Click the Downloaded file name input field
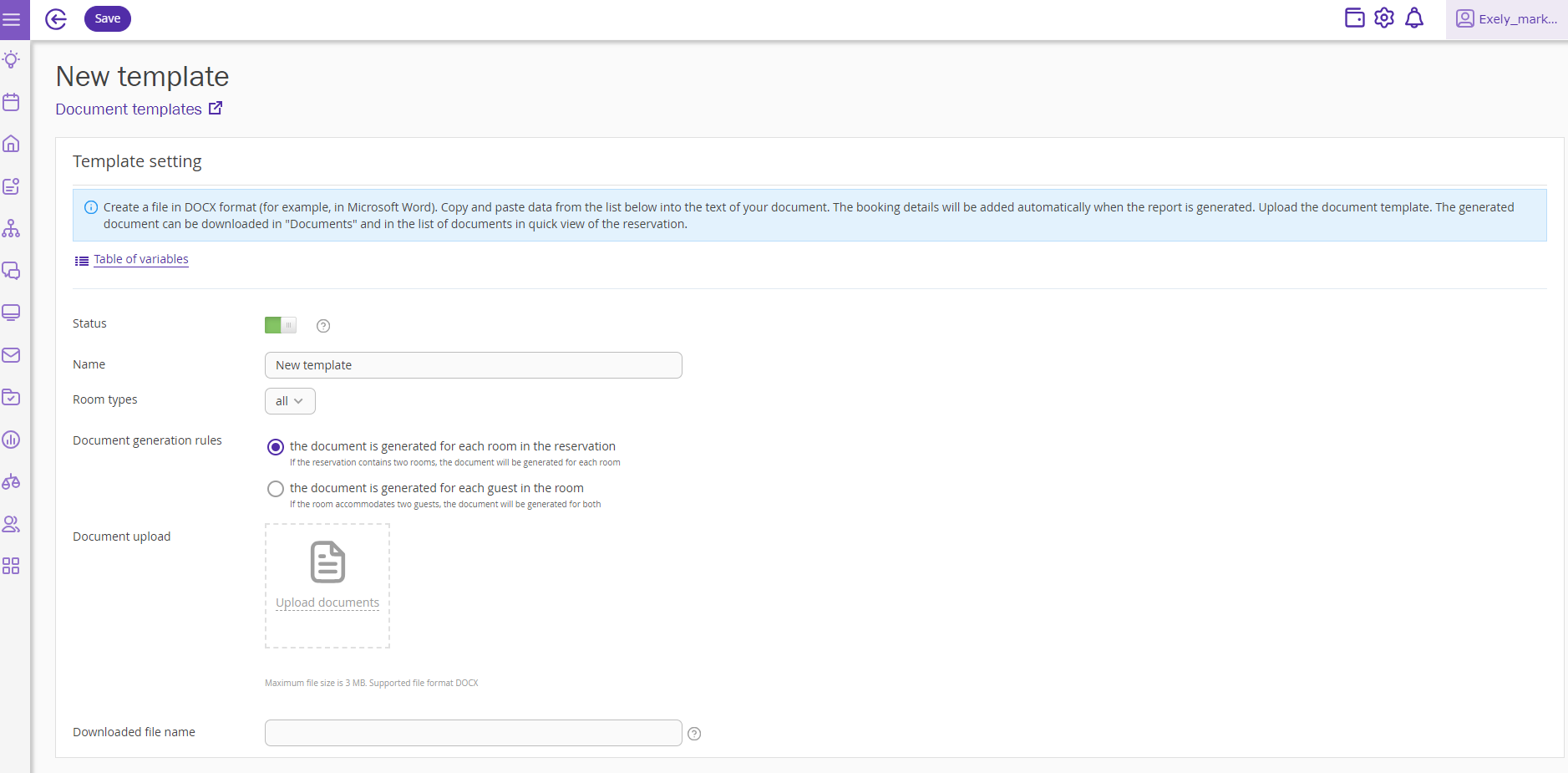1568x773 pixels. [x=473, y=732]
